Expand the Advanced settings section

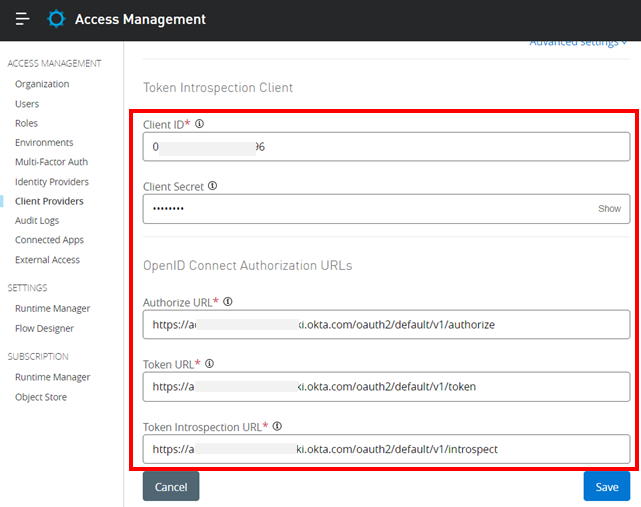tap(578, 42)
